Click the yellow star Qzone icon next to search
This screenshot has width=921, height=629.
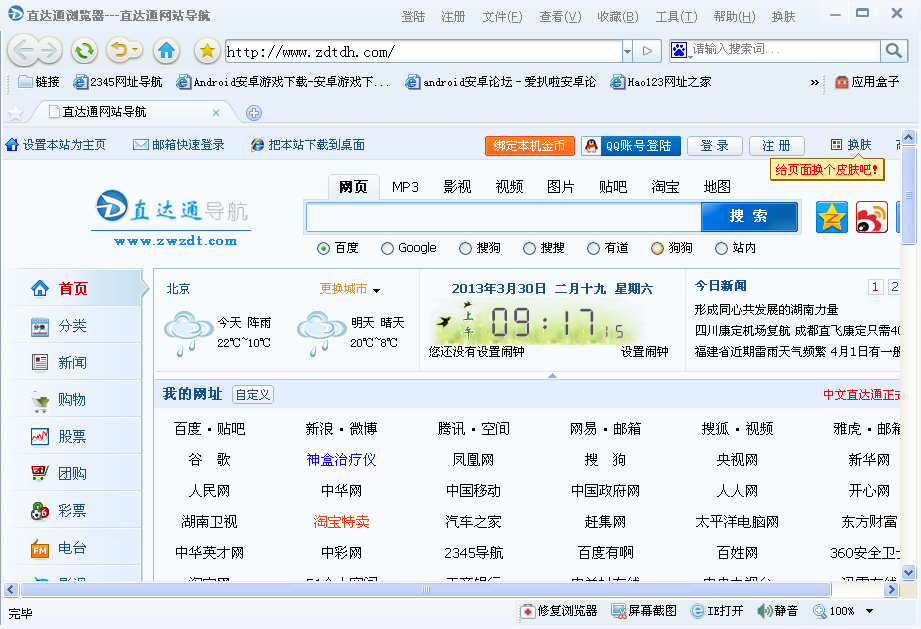832,217
